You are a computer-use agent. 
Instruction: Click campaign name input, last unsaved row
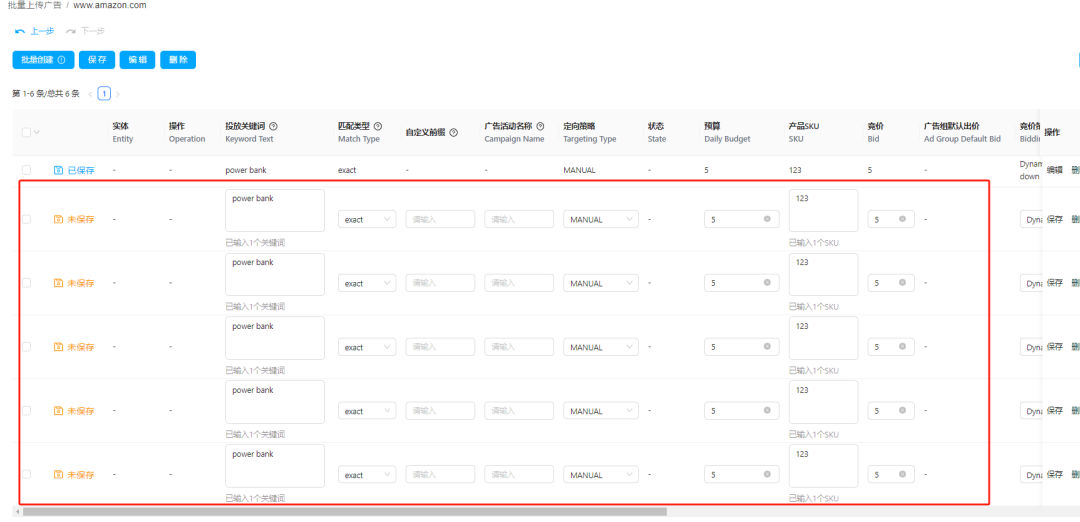519,475
